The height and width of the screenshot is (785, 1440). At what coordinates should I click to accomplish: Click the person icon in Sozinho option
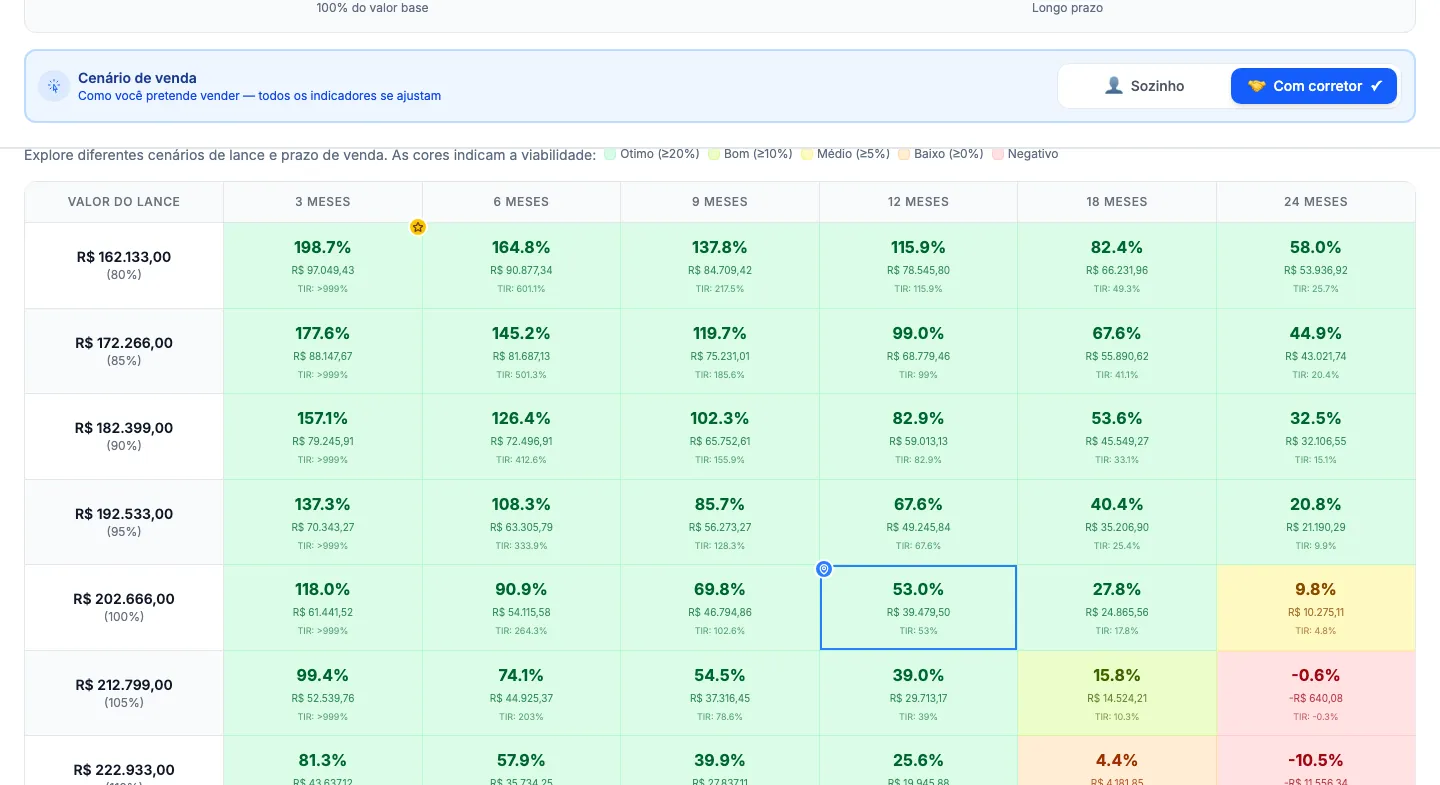point(1114,86)
